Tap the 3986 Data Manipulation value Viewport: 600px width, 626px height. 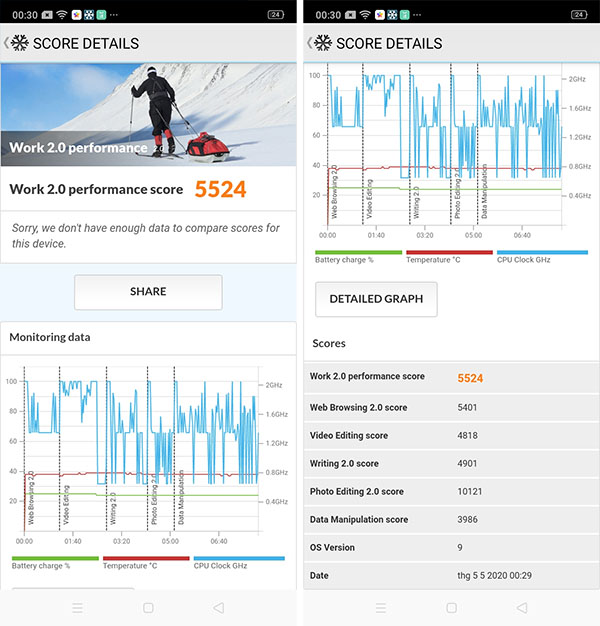(467, 519)
